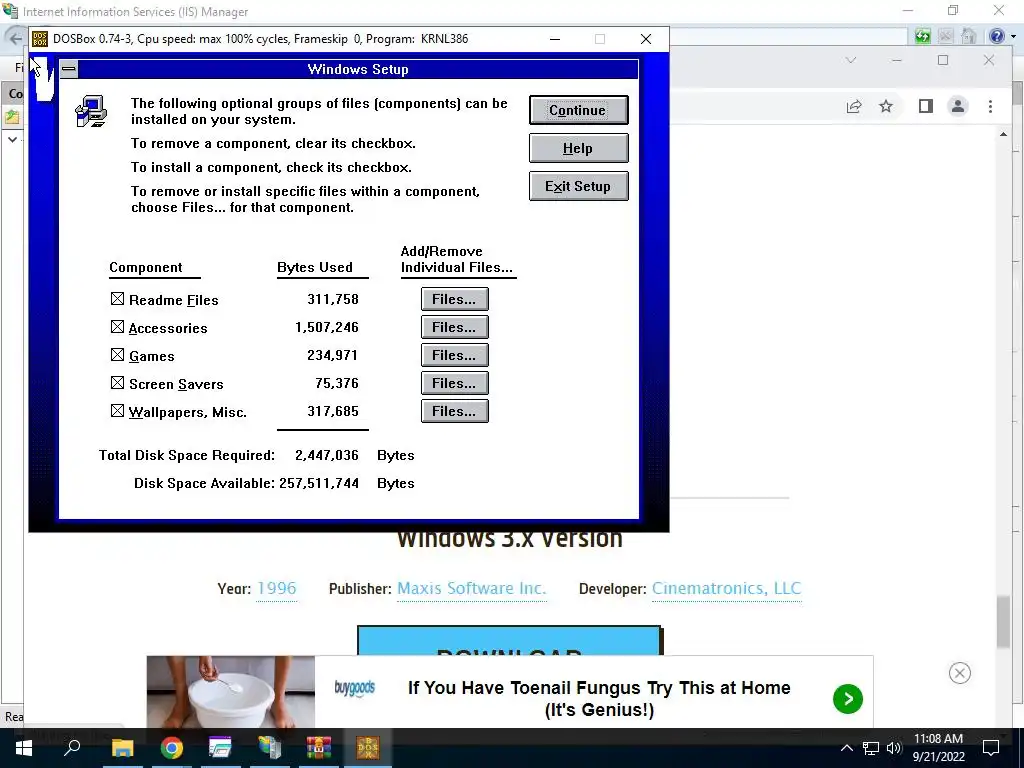Click the toenail fungus ad headline
The height and width of the screenshot is (768, 1024).
pos(599,698)
